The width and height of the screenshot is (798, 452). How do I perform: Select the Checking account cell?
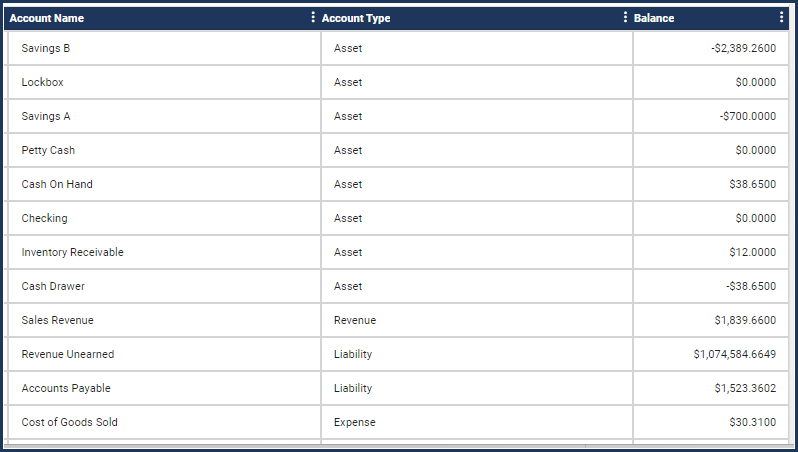[164, 218]
